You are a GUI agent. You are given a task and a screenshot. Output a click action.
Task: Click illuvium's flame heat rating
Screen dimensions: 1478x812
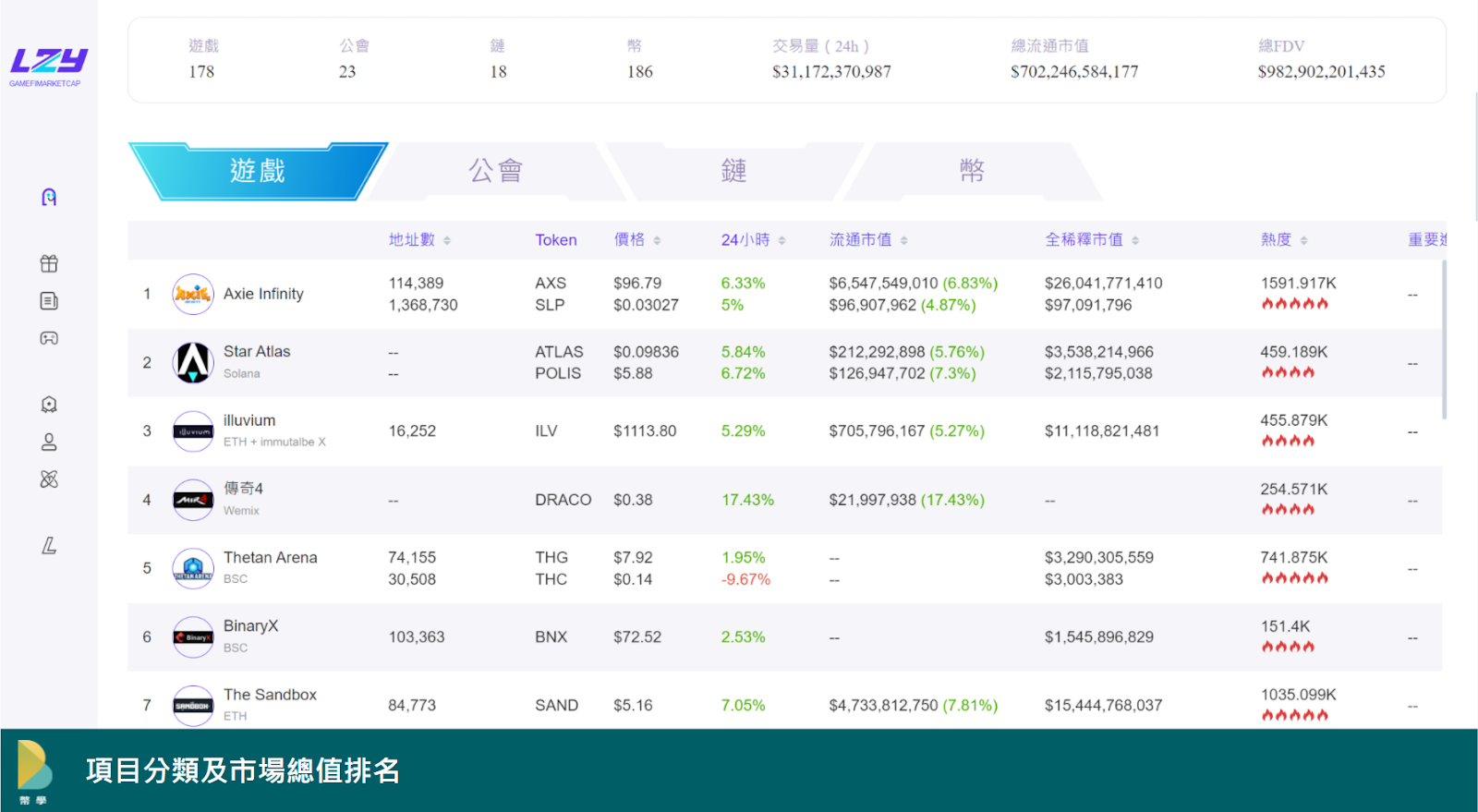(1289, 441)
